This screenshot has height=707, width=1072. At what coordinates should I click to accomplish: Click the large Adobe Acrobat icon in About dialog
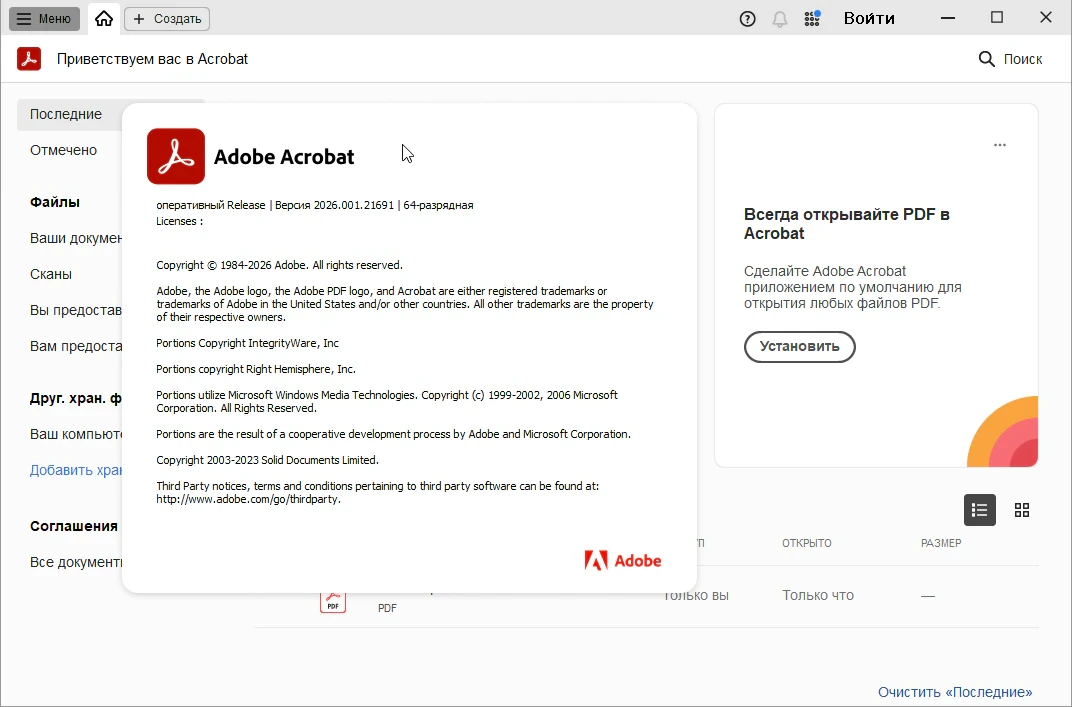[x=176, y=156]
